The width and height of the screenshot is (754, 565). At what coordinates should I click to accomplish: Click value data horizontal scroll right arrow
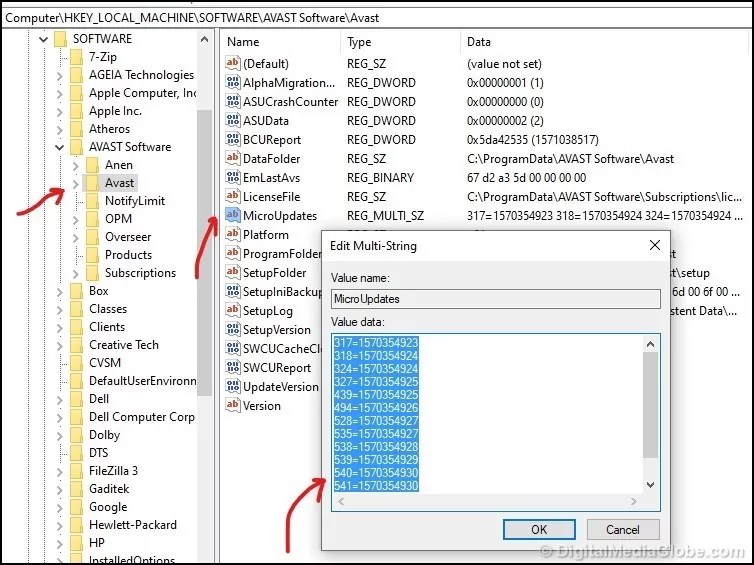coord(634,502)
